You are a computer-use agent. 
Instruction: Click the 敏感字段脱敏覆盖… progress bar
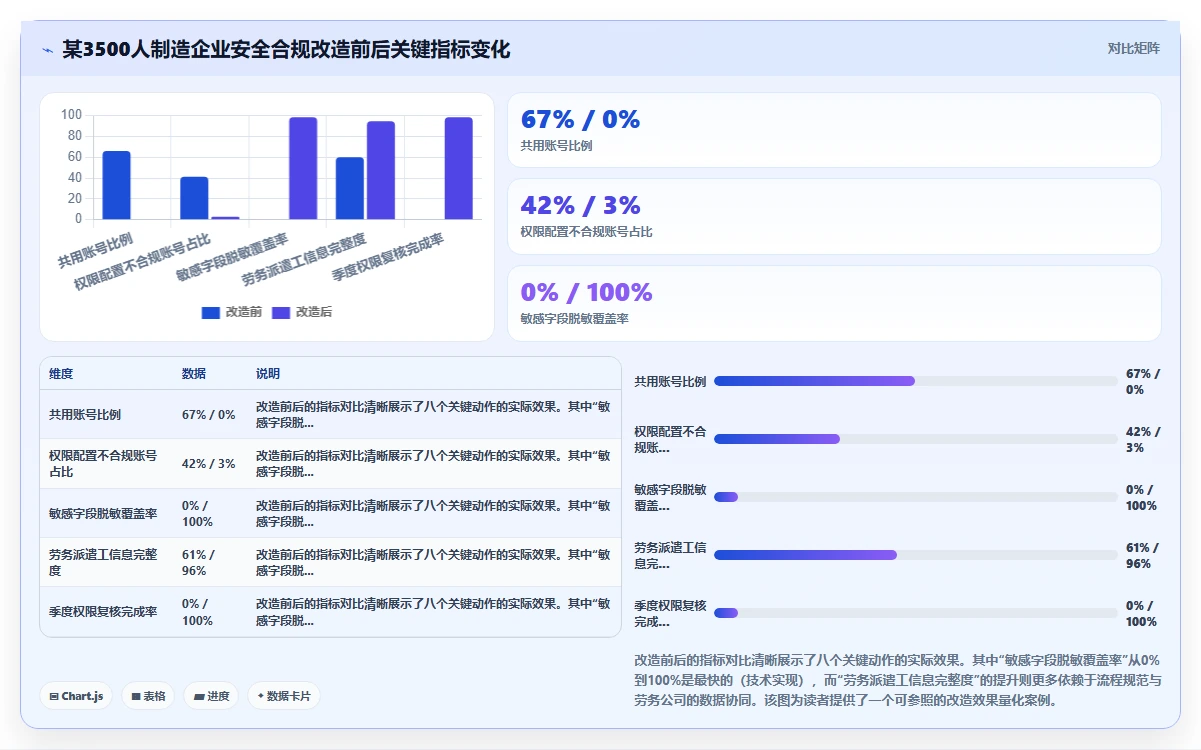pyautogui.click(x=916, y=497)
